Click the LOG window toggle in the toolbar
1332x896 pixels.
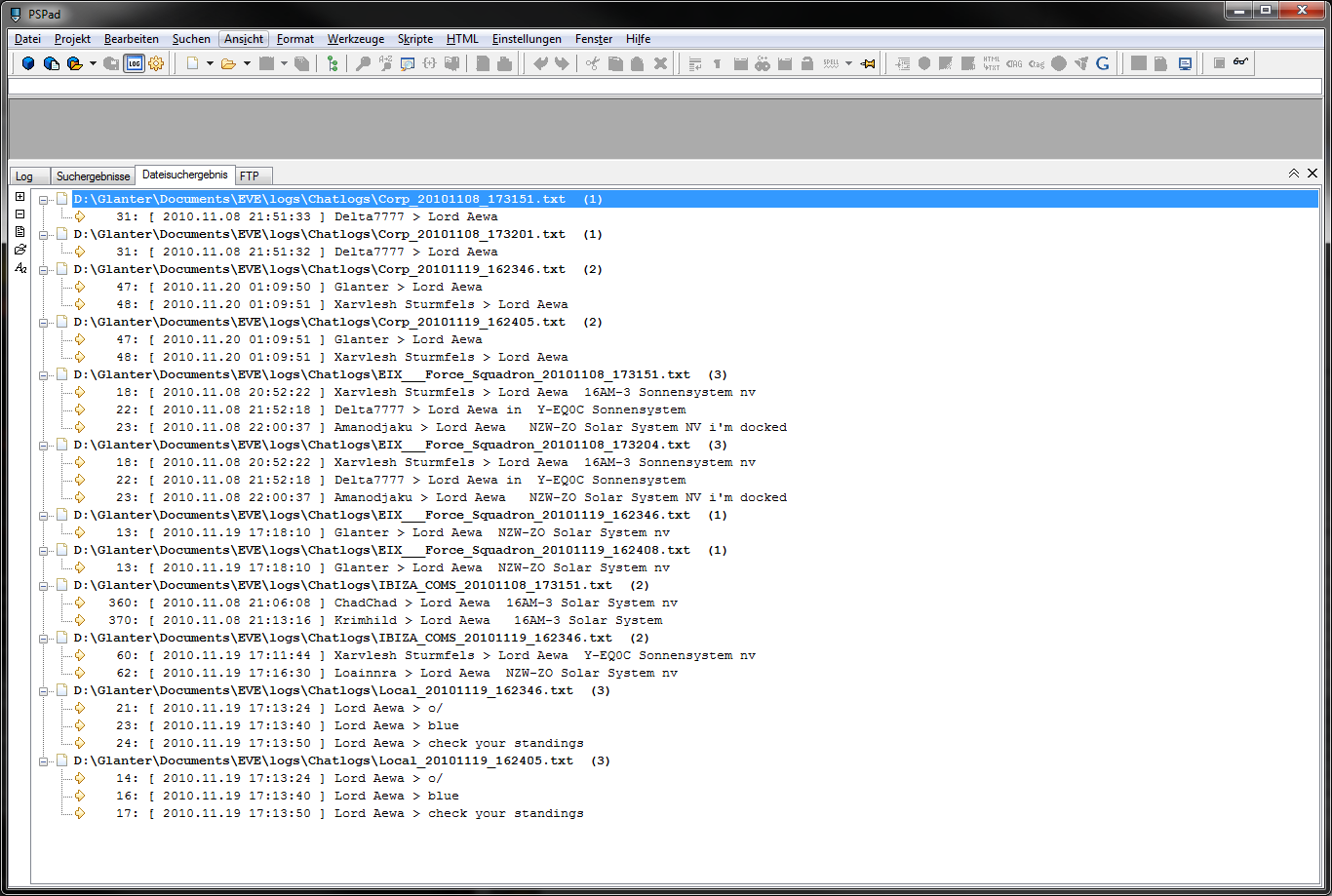pos(134,63)
